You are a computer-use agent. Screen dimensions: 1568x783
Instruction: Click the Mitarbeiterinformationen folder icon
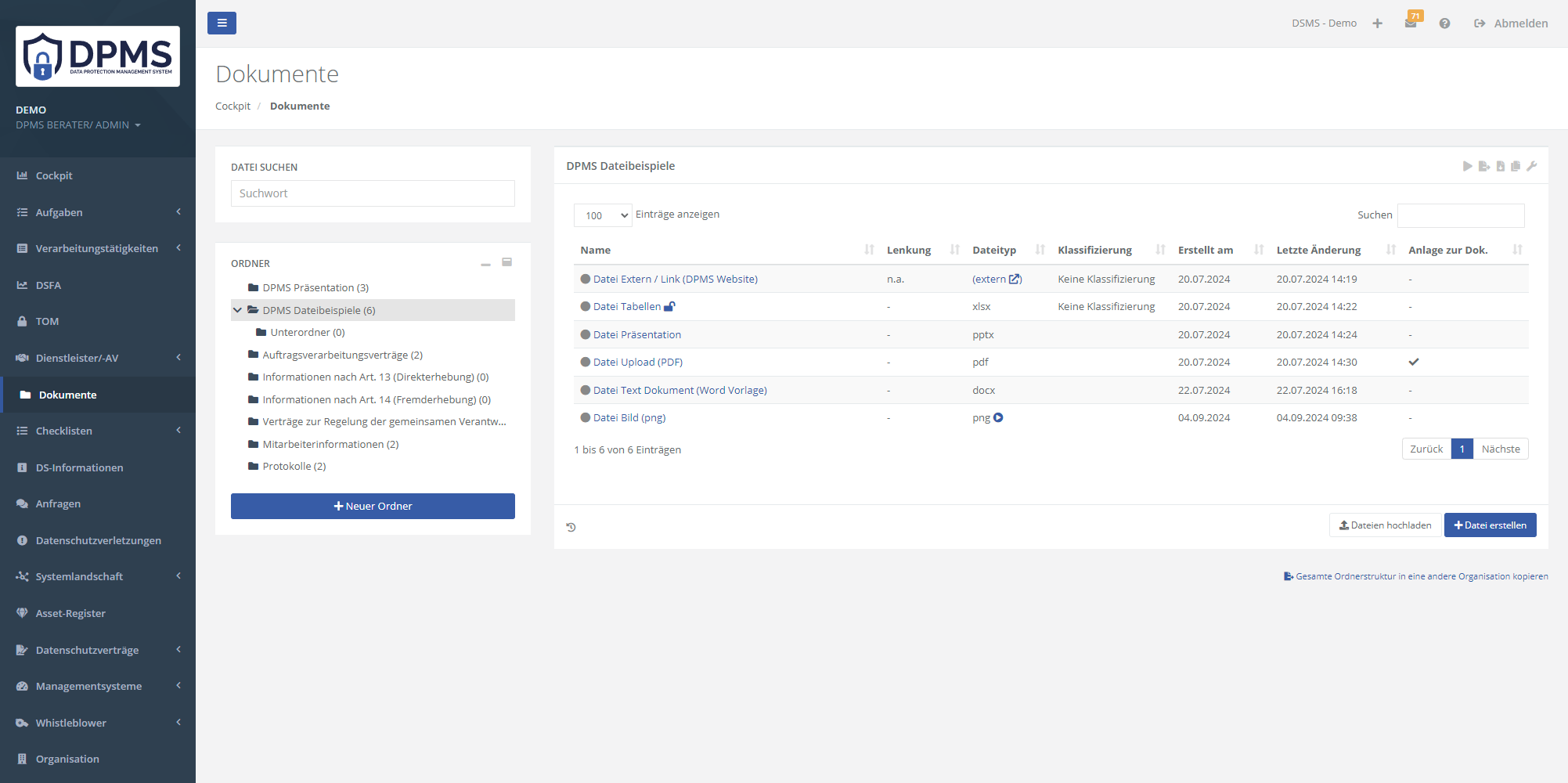[x=253, y=444]
